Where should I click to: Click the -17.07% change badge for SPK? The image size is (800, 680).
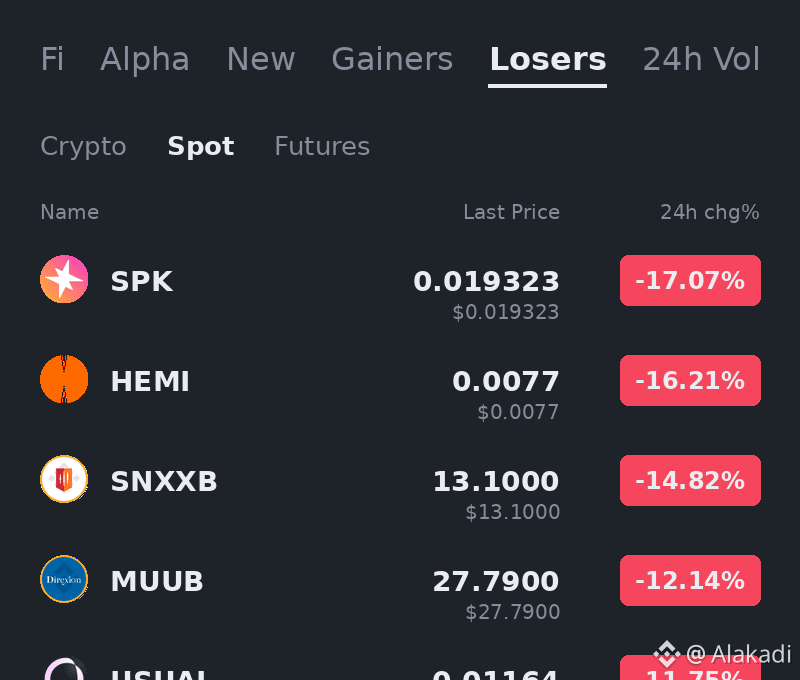point(690,281)
